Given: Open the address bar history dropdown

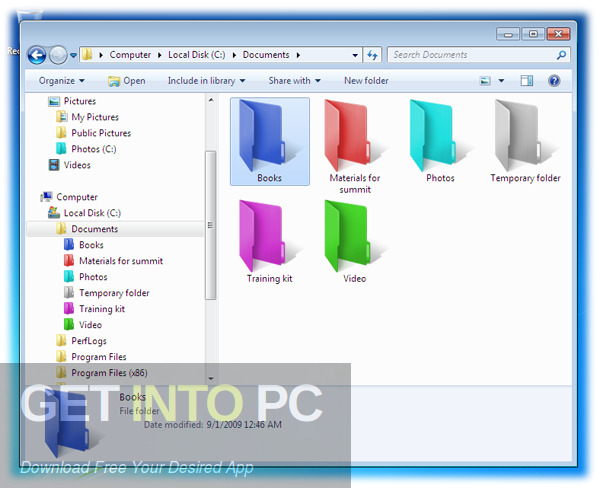Looking at the screenshot, I should tap(355, 55).
